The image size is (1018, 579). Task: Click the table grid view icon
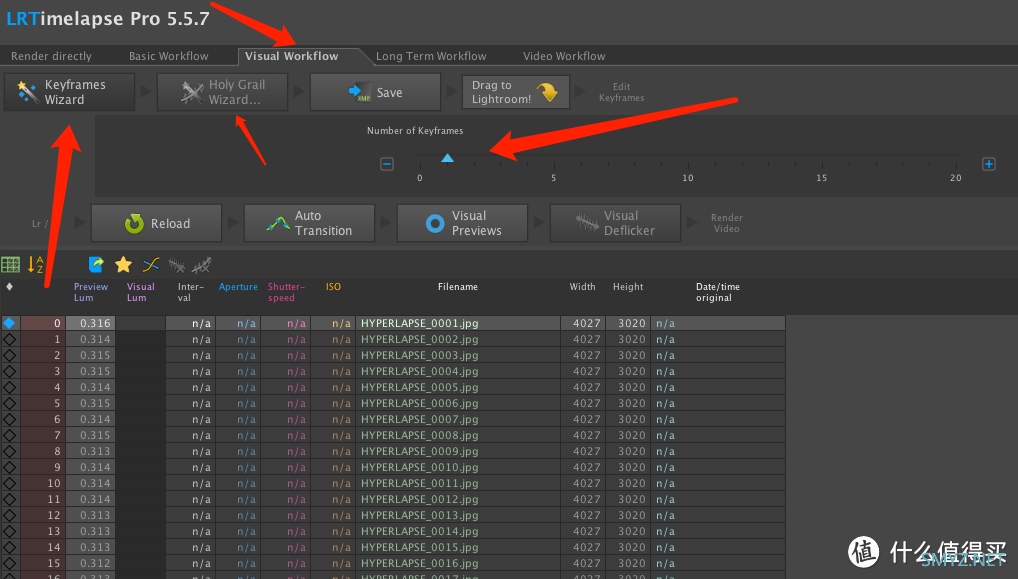point(10,265)
